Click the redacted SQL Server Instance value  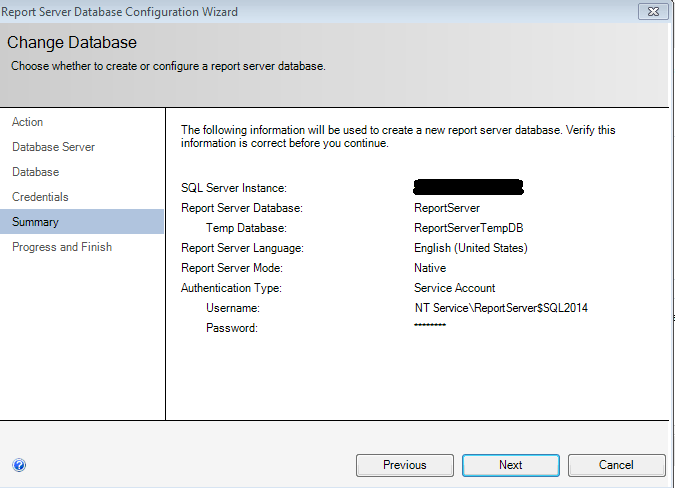click(469, 187)
